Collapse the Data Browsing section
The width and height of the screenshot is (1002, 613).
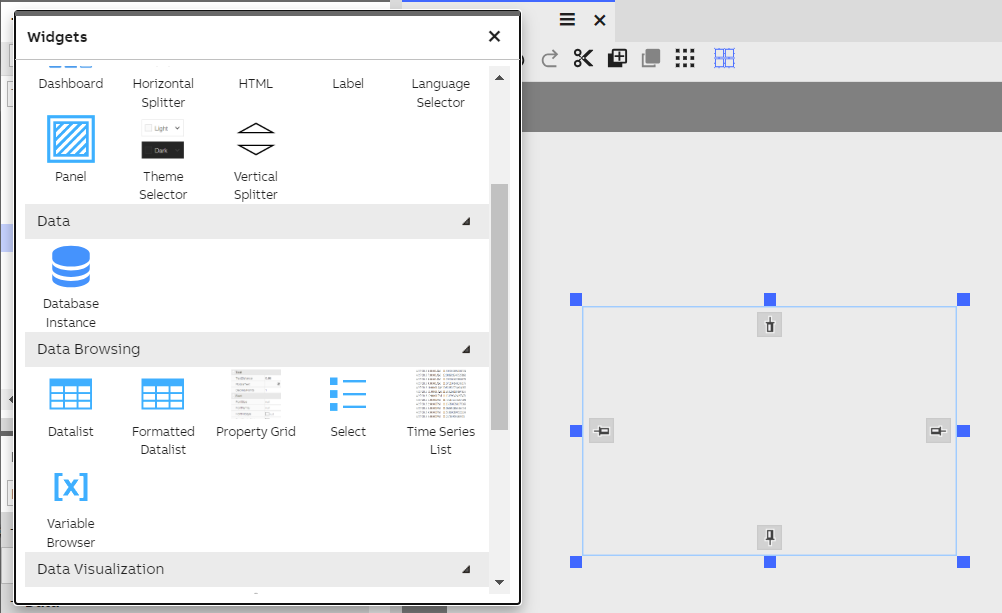(465, 349)
